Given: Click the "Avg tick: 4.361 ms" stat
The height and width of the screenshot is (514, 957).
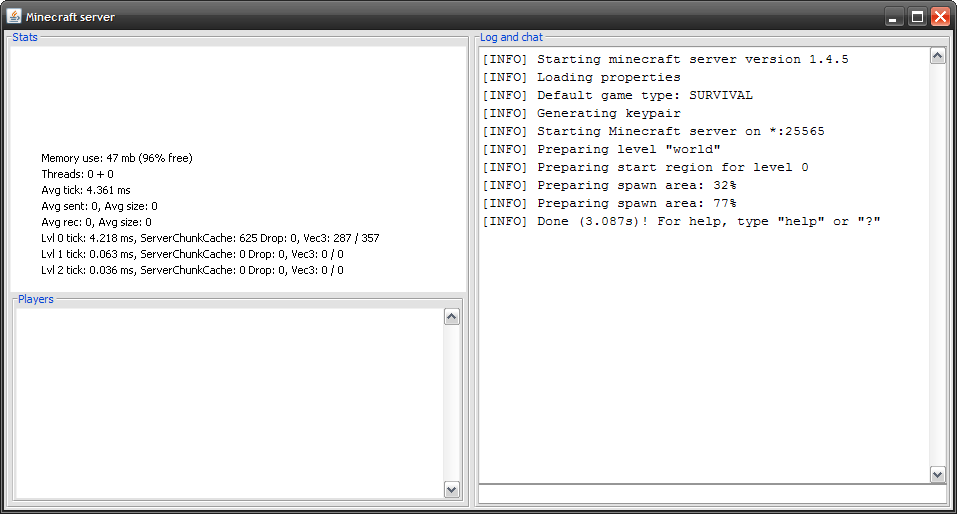Looking at the screenshot, I should [x=86, y=190].
